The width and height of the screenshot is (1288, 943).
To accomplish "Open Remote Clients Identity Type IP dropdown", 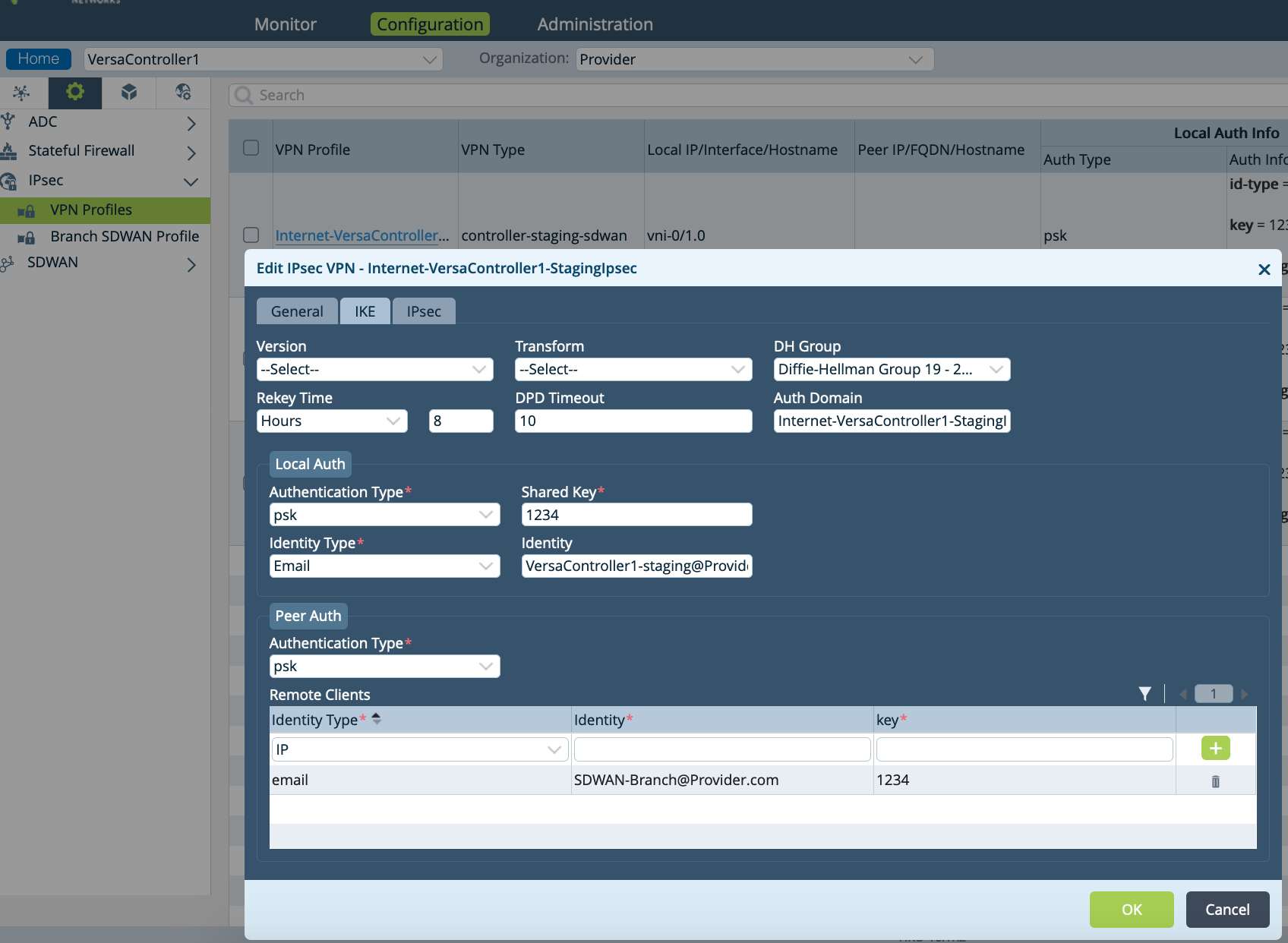I will click(x=420, y=749).
